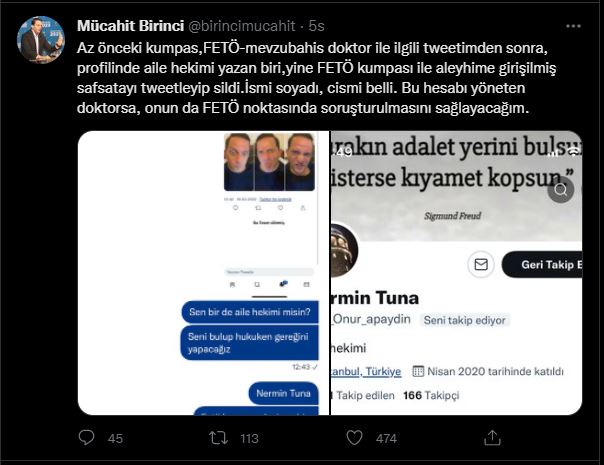Click the Galata tower profile picture
Screen dimensions: 604x465
tap(344, 250)
